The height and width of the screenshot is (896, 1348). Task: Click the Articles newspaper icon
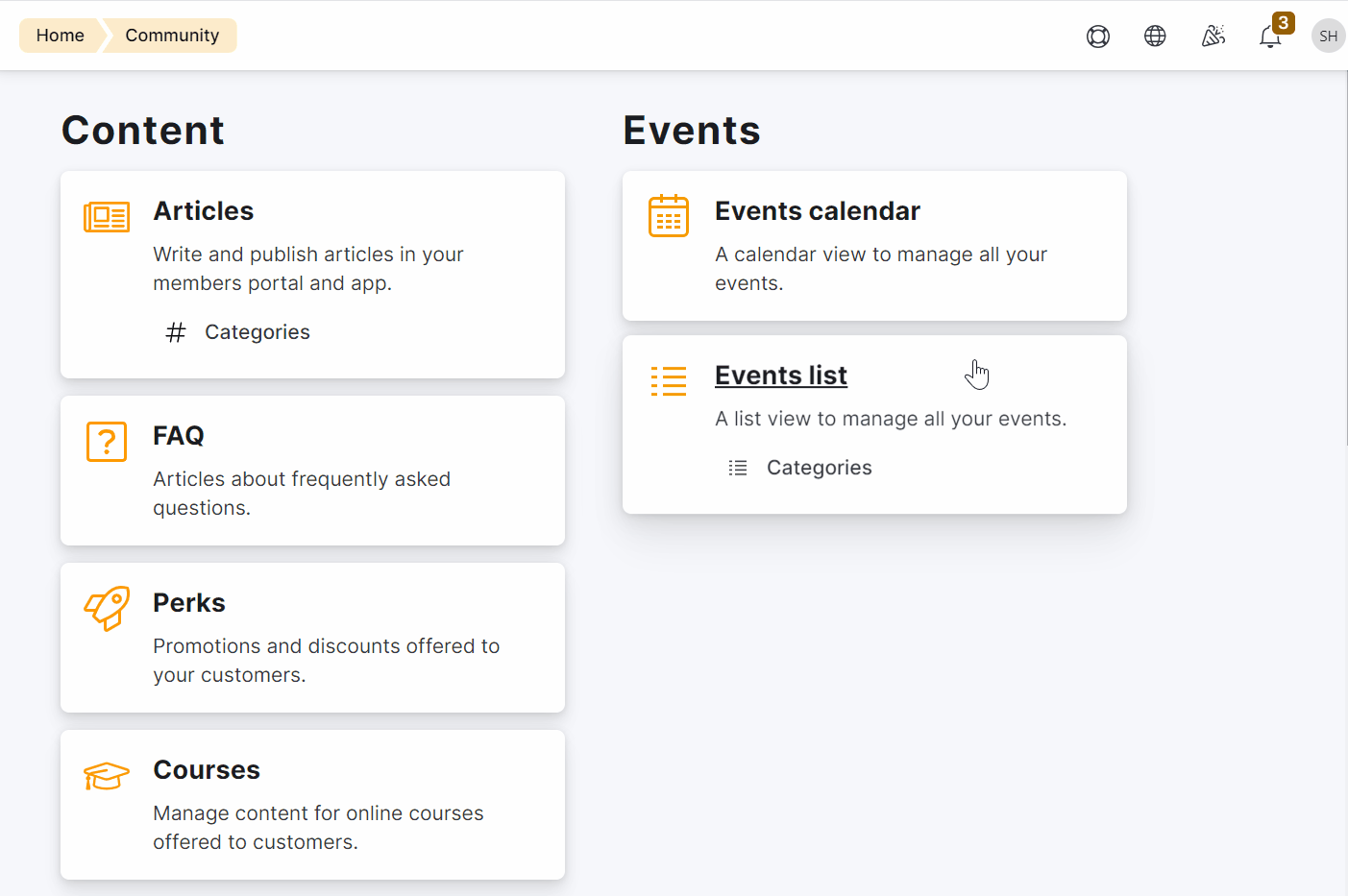point(107,217)
